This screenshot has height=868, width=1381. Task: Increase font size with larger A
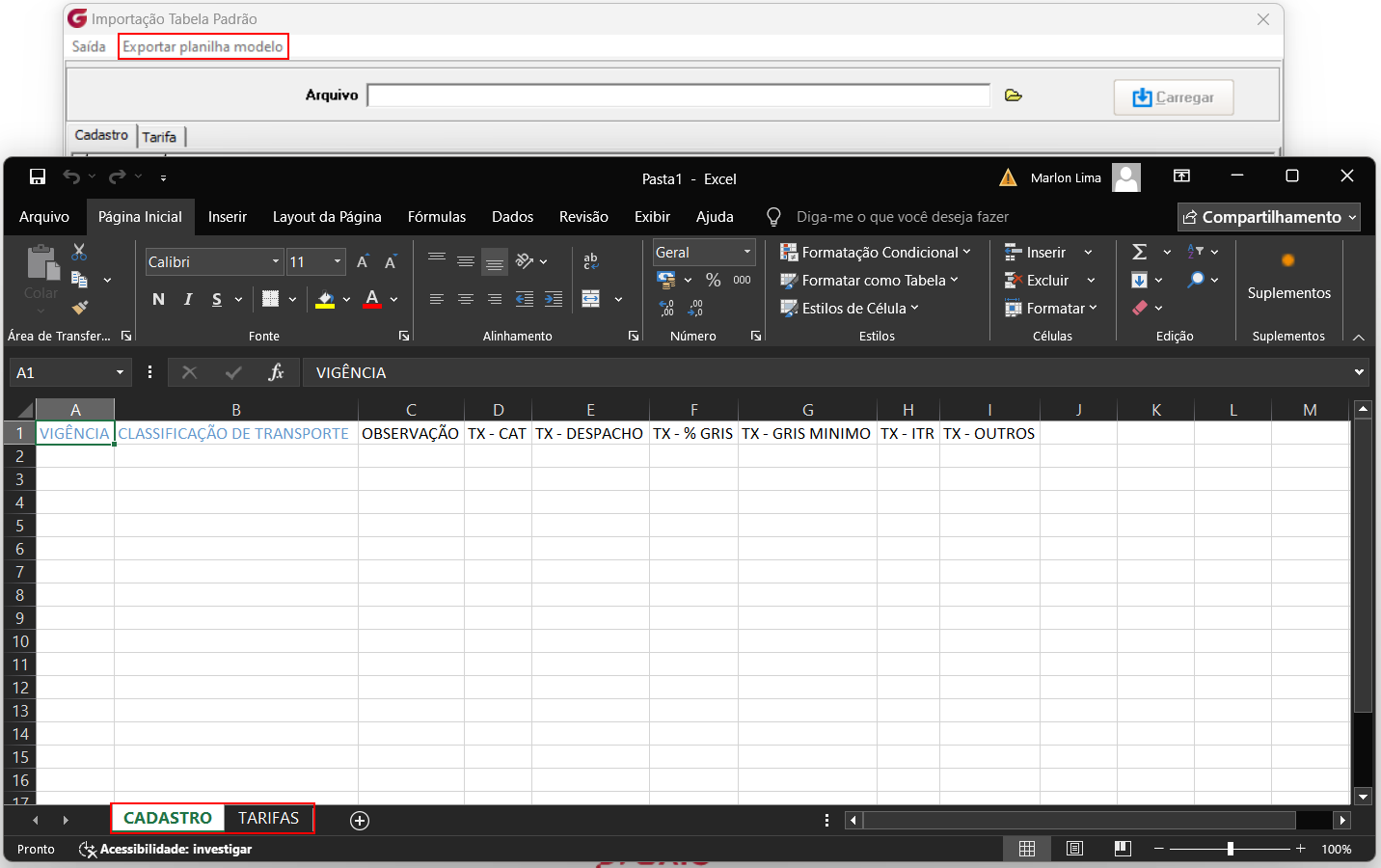[x=363, y=261]
